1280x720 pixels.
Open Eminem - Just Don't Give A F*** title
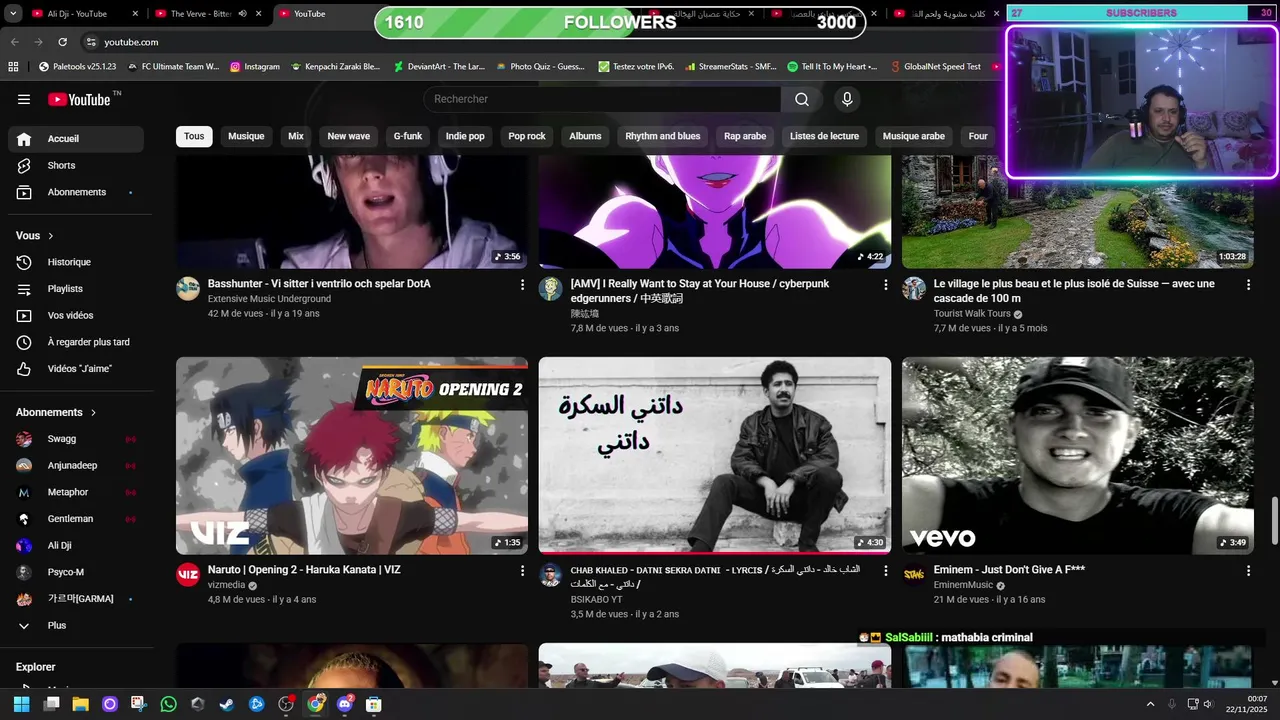pyautogui.click(x=1009, y=570)
